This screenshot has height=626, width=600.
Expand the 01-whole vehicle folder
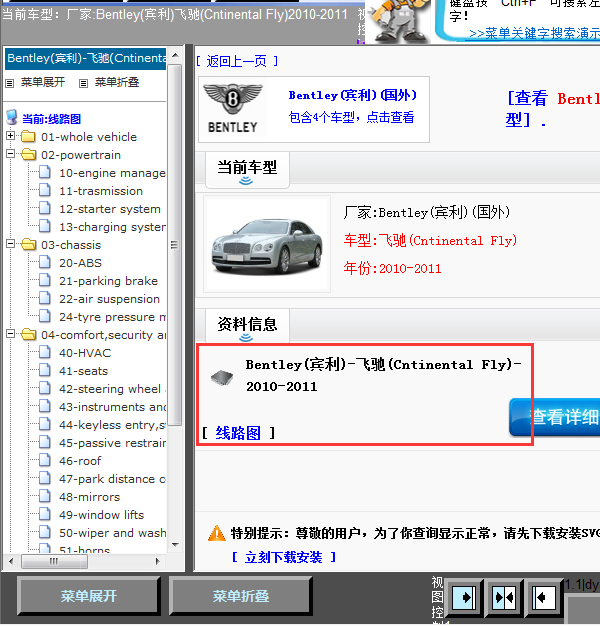coord(11,136)
